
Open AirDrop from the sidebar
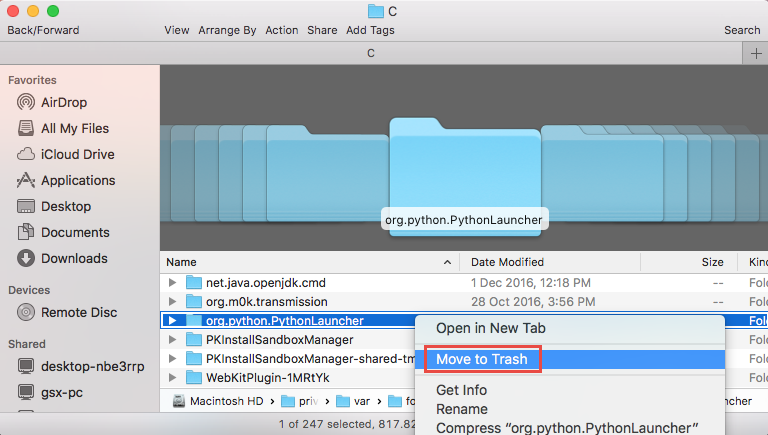[65, 102]
